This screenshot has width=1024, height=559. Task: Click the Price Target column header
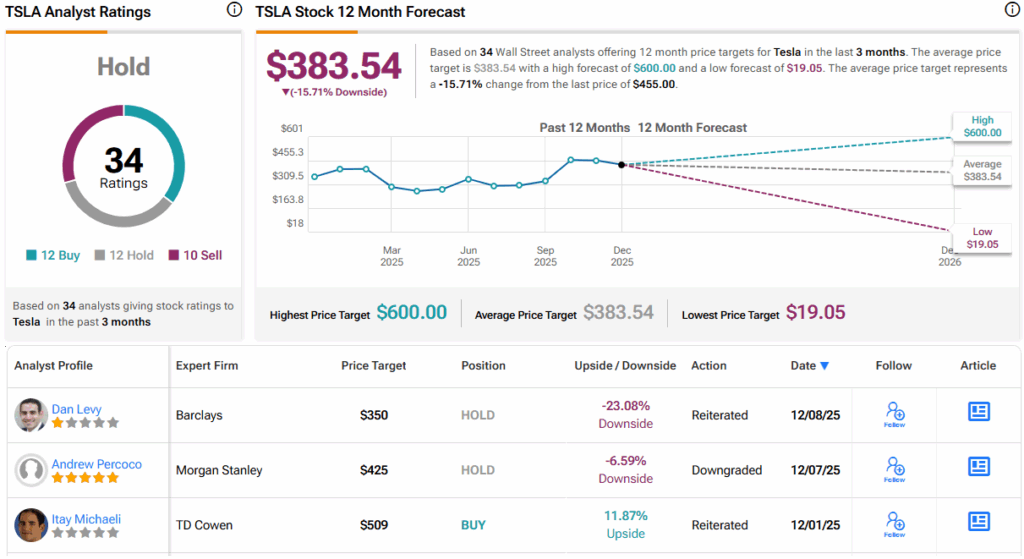point(373,366)
